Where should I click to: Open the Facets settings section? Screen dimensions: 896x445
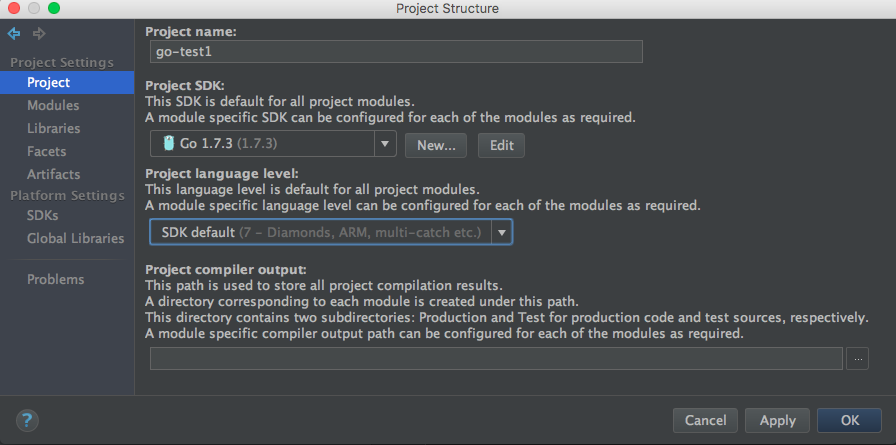pyautogui.click(x=46, y=151)
